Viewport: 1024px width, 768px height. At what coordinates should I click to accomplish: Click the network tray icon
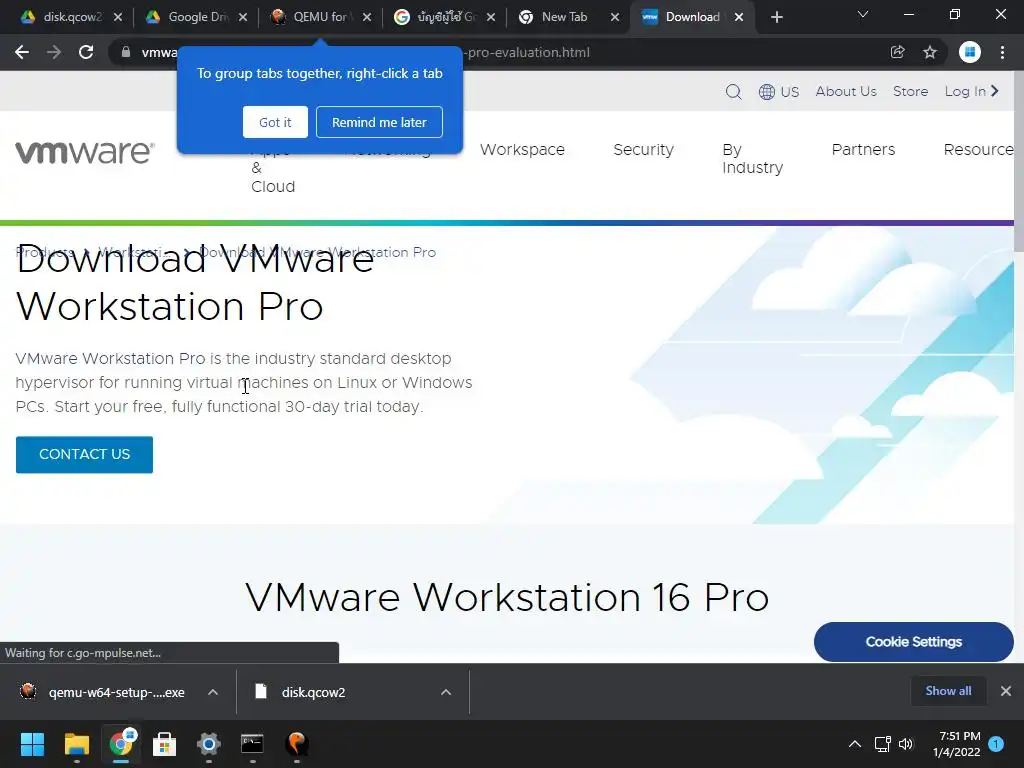882,744
